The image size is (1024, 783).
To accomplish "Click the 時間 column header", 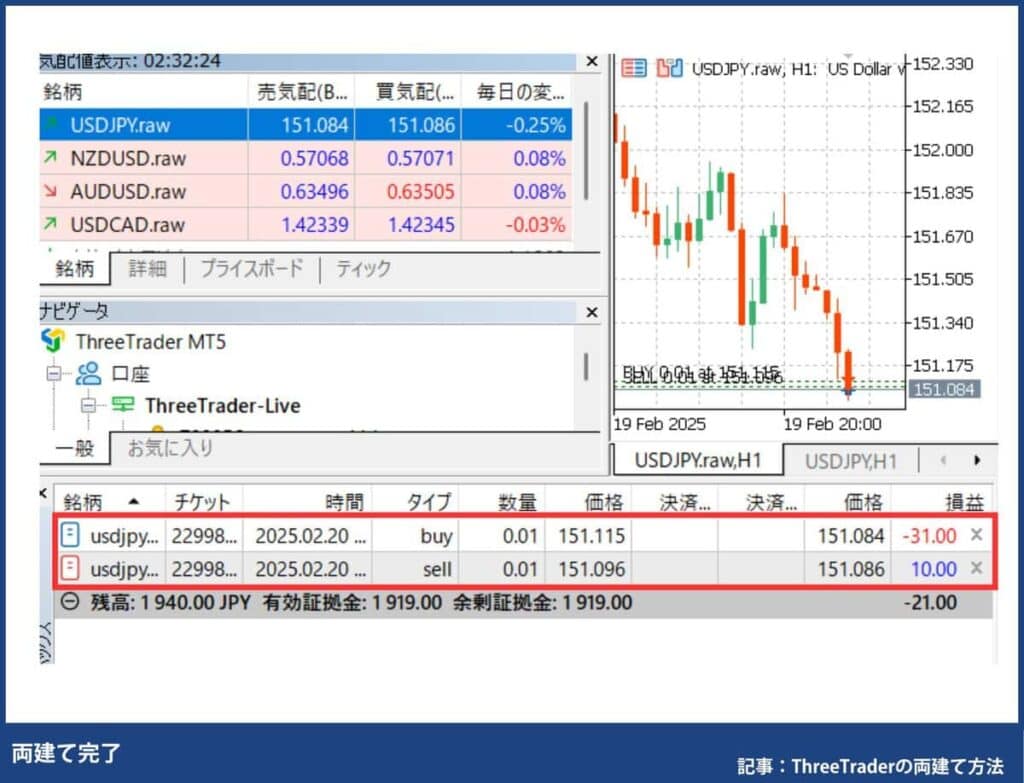I will (307, 502).
